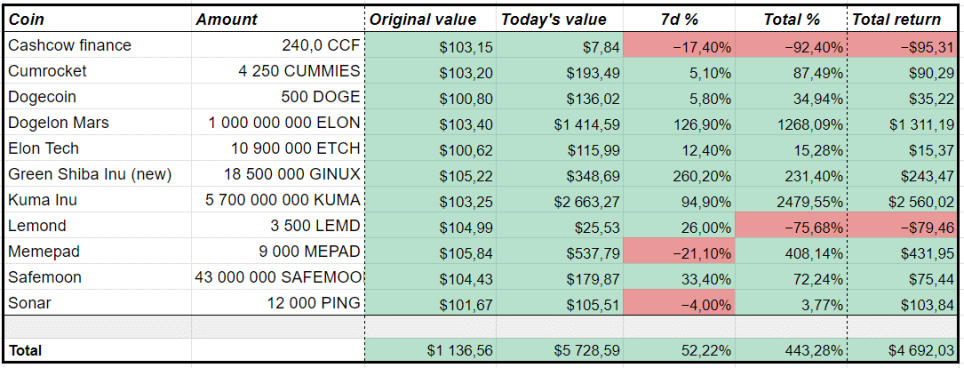Screen dimensions: 964x368
Task: Click Lemond total return -$79,46
Action: (x=903, y=226)
